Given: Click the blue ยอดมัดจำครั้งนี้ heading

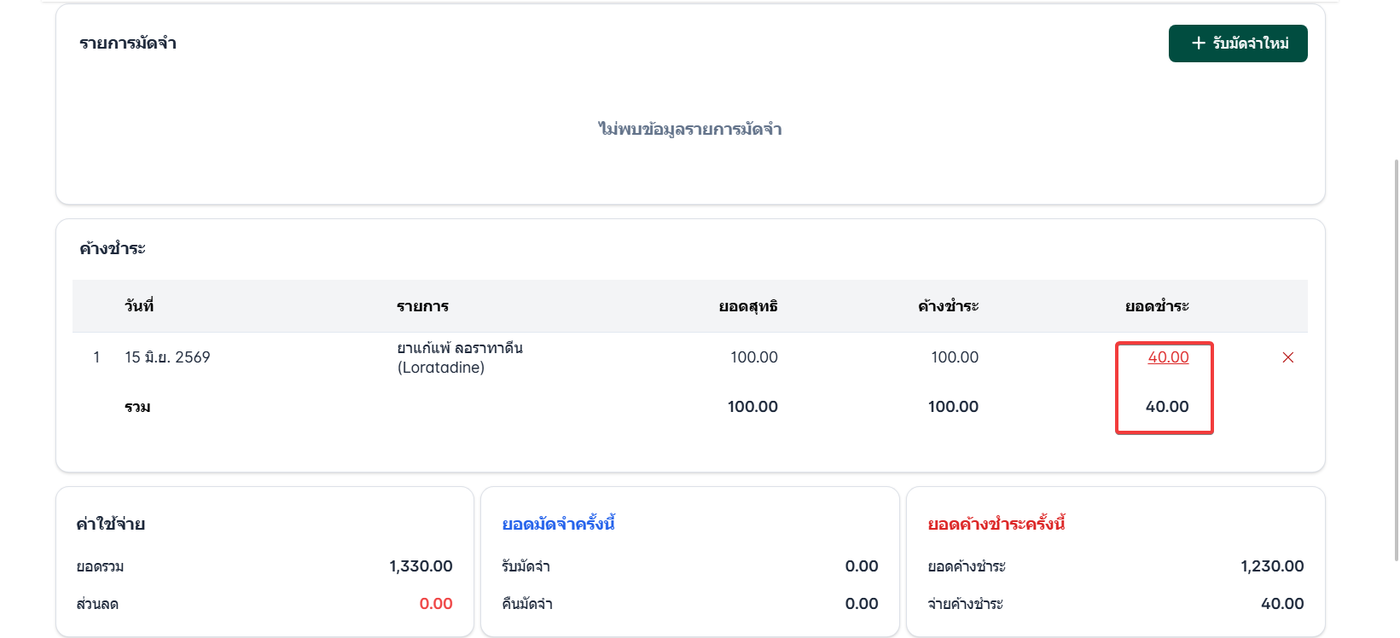Looking at the screenshot, I should (x=558, y=524).
